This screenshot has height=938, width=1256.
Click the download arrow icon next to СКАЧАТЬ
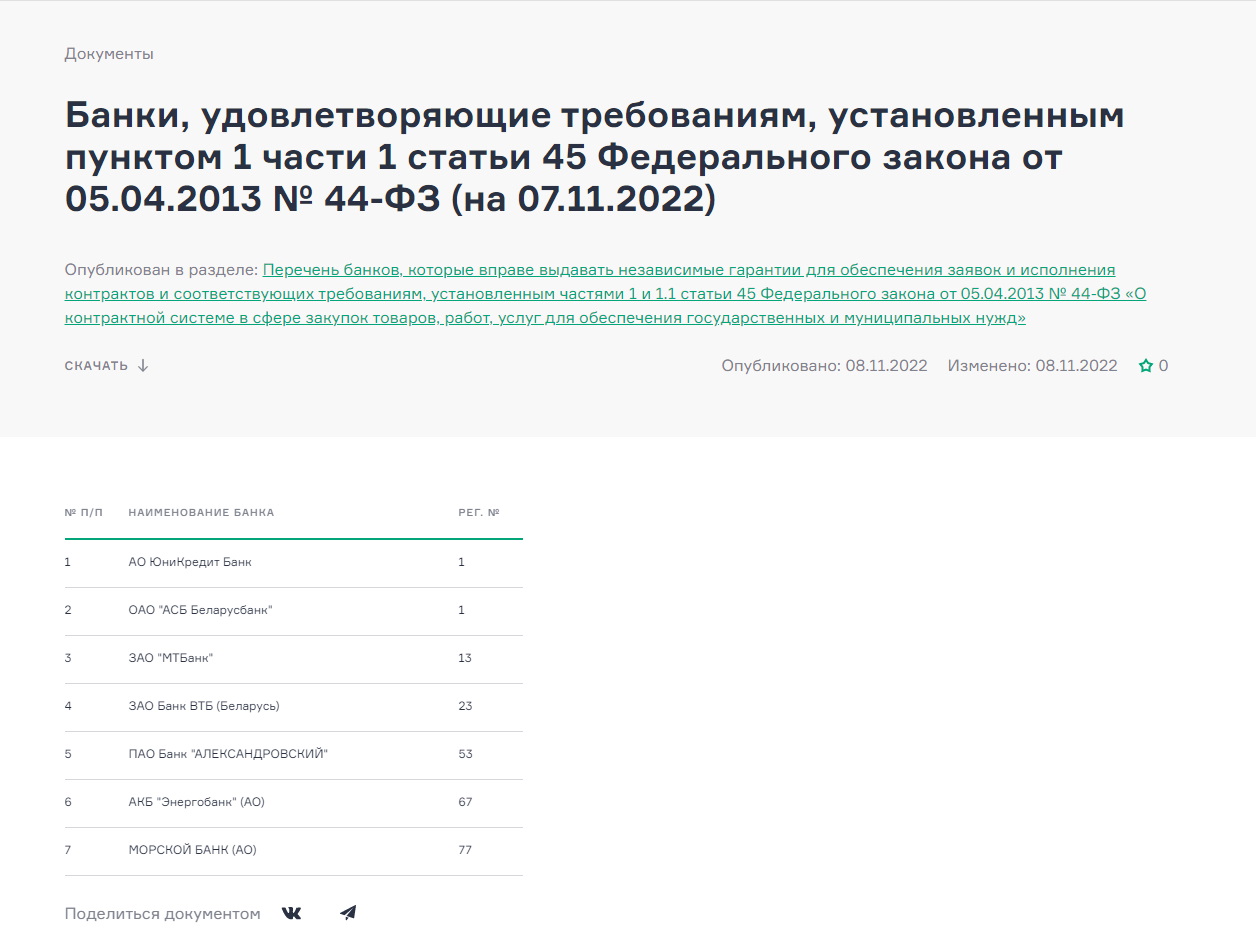point(143,366)
